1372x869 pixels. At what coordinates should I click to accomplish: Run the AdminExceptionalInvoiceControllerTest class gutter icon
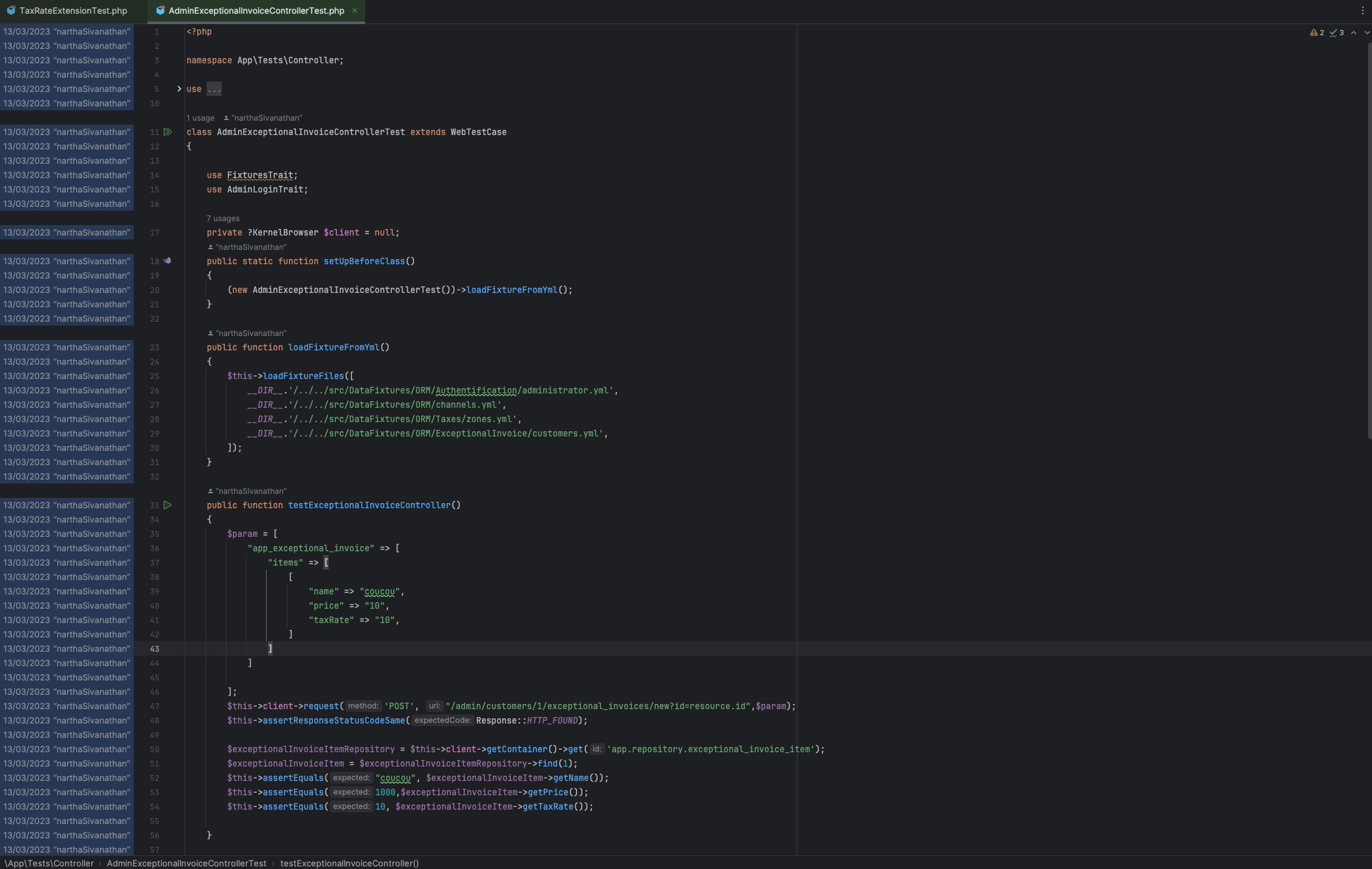168,132
